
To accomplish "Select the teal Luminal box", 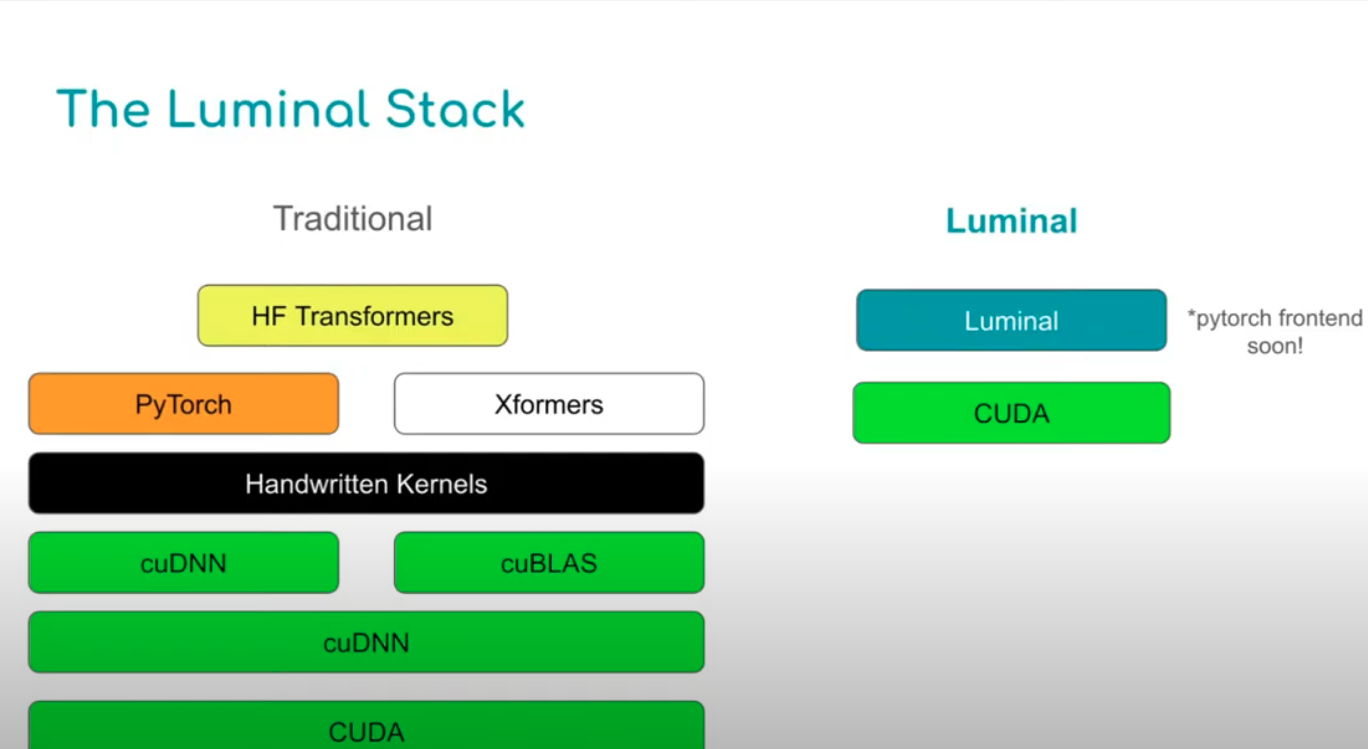I will pyautogui.click(x=1011, y=320).
